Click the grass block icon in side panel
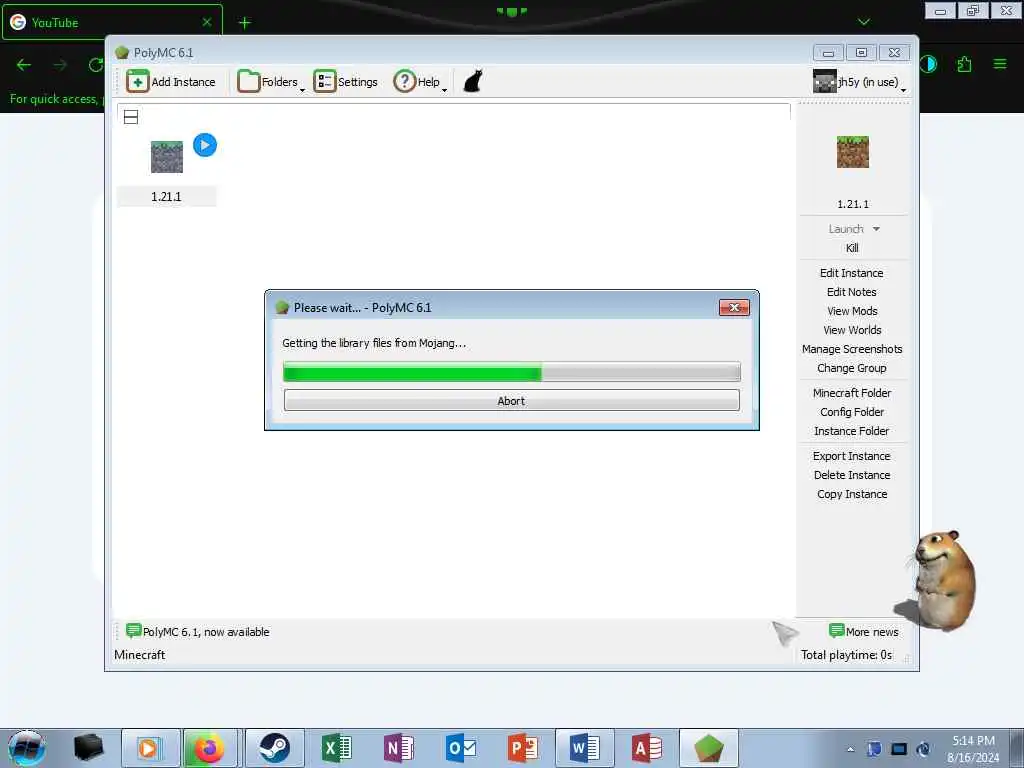Screen dimensions: 1024x768 pos(852,152)
